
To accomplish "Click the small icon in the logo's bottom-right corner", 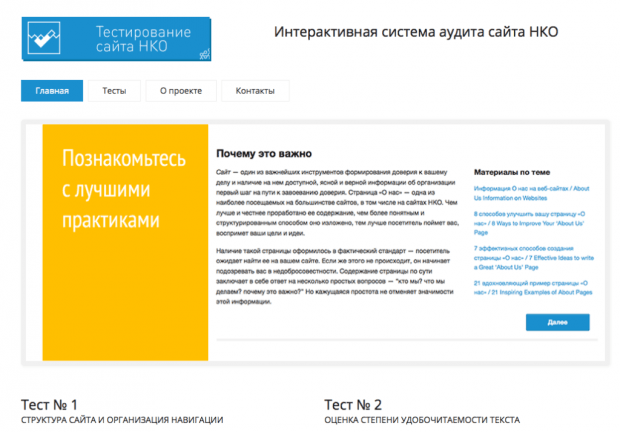I will pyautogui.click(x=203, y=54).
